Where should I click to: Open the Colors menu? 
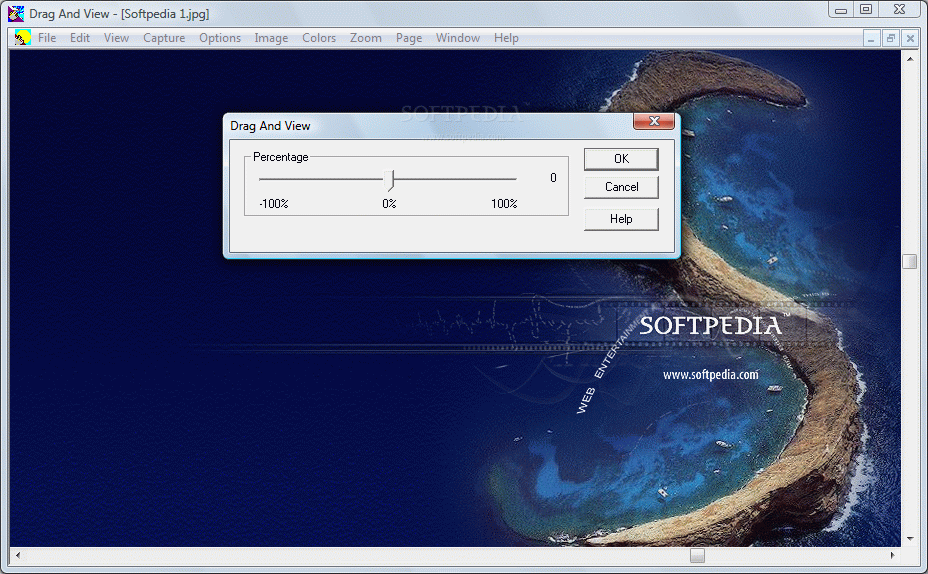319,38
